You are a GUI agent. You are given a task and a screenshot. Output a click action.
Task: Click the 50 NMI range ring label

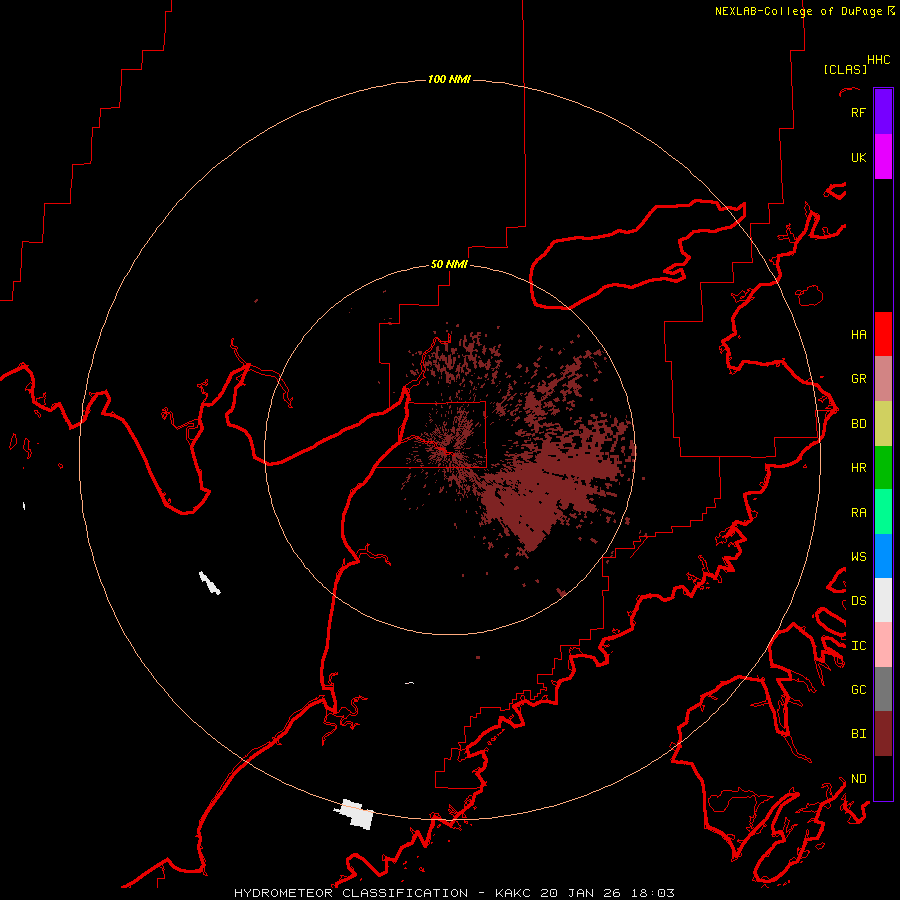point(449,264)
